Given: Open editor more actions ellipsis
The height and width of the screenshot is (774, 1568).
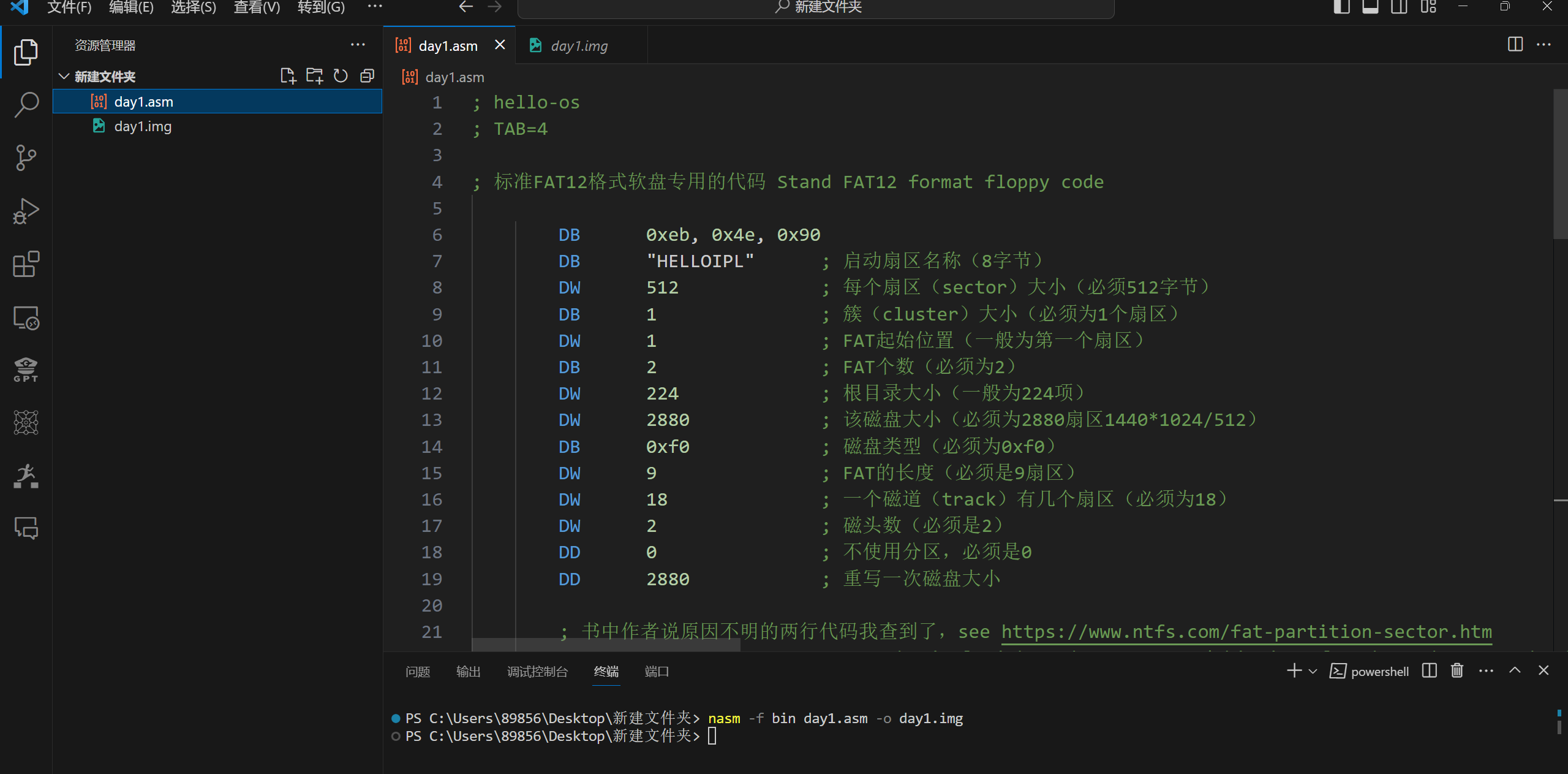Looking at the screenshot, I should 1544,44.
